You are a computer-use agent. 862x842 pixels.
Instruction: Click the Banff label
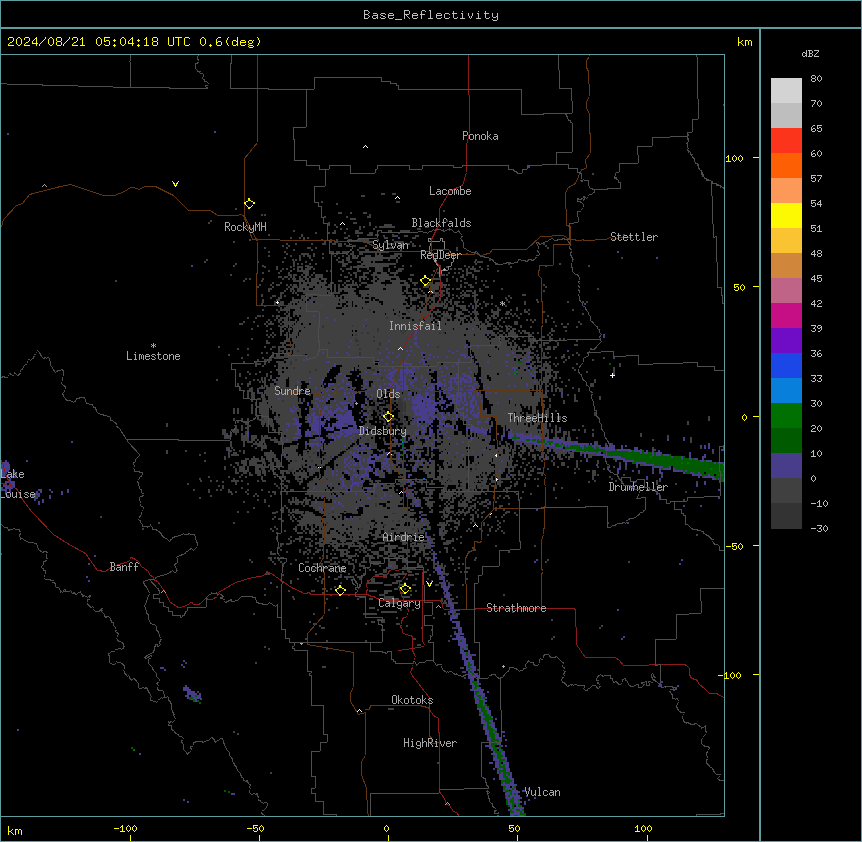click(x=124, y=567)
